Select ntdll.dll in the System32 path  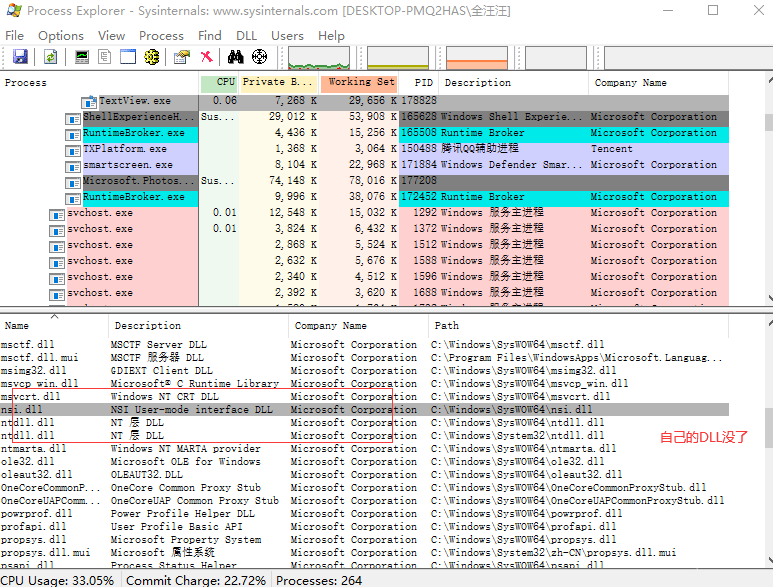tap(364, 436)
